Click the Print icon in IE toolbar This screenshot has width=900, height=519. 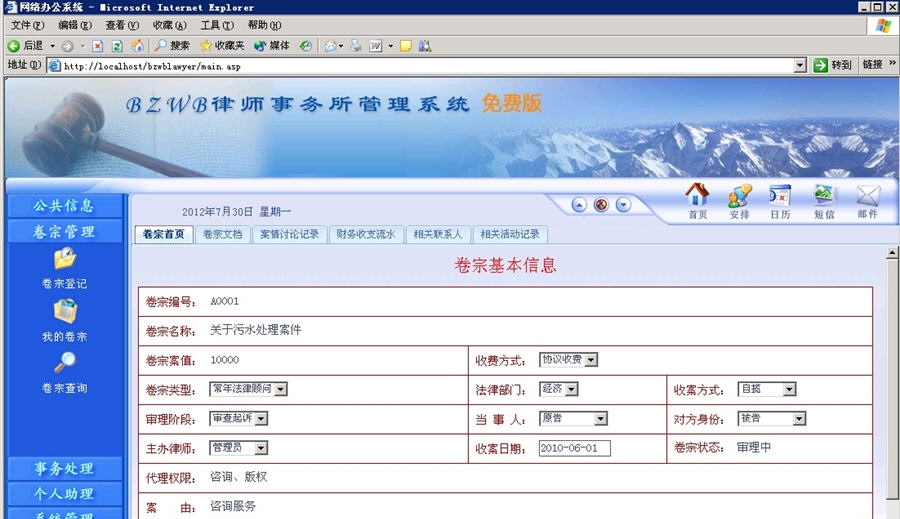coord(356,46)
